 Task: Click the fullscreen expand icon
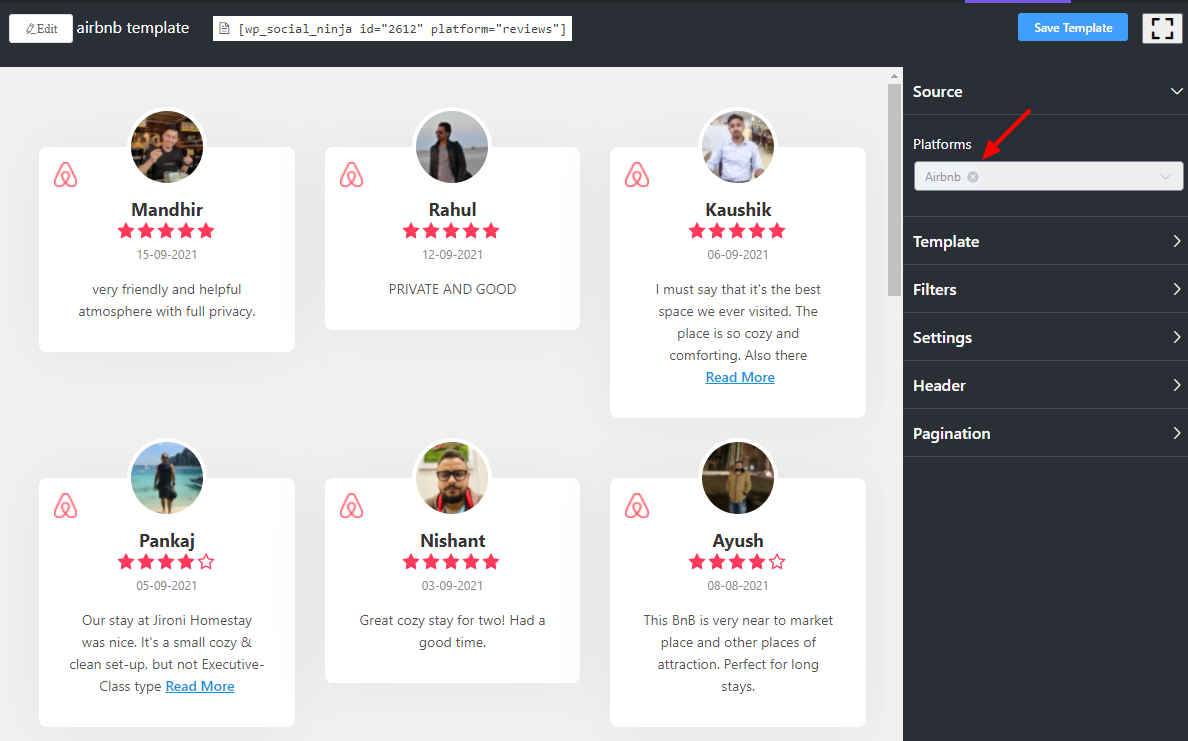click(1161, 28)
